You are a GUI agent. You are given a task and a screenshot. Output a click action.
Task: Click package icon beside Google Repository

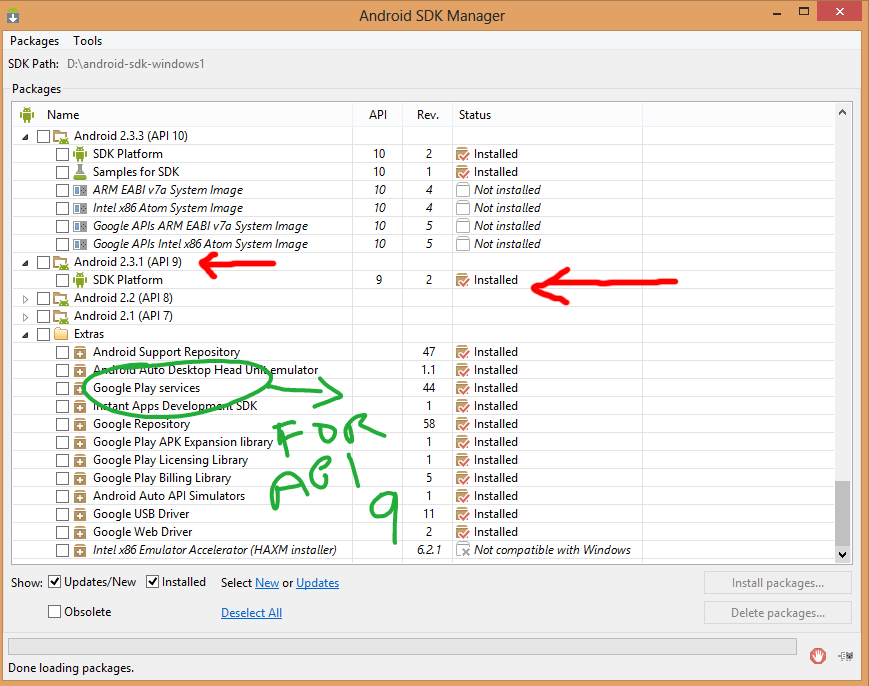pyautogui.click(x=80, y=424)
